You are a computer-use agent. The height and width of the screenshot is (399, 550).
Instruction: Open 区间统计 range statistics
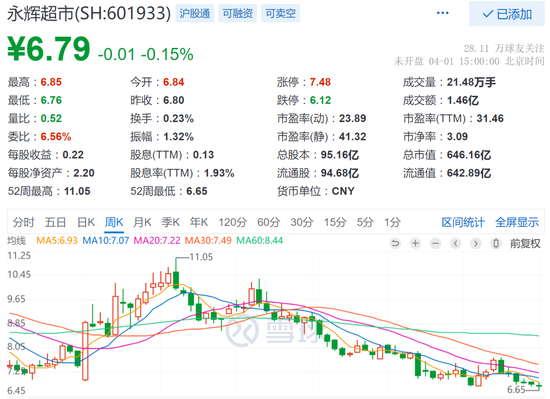point(463,222)
